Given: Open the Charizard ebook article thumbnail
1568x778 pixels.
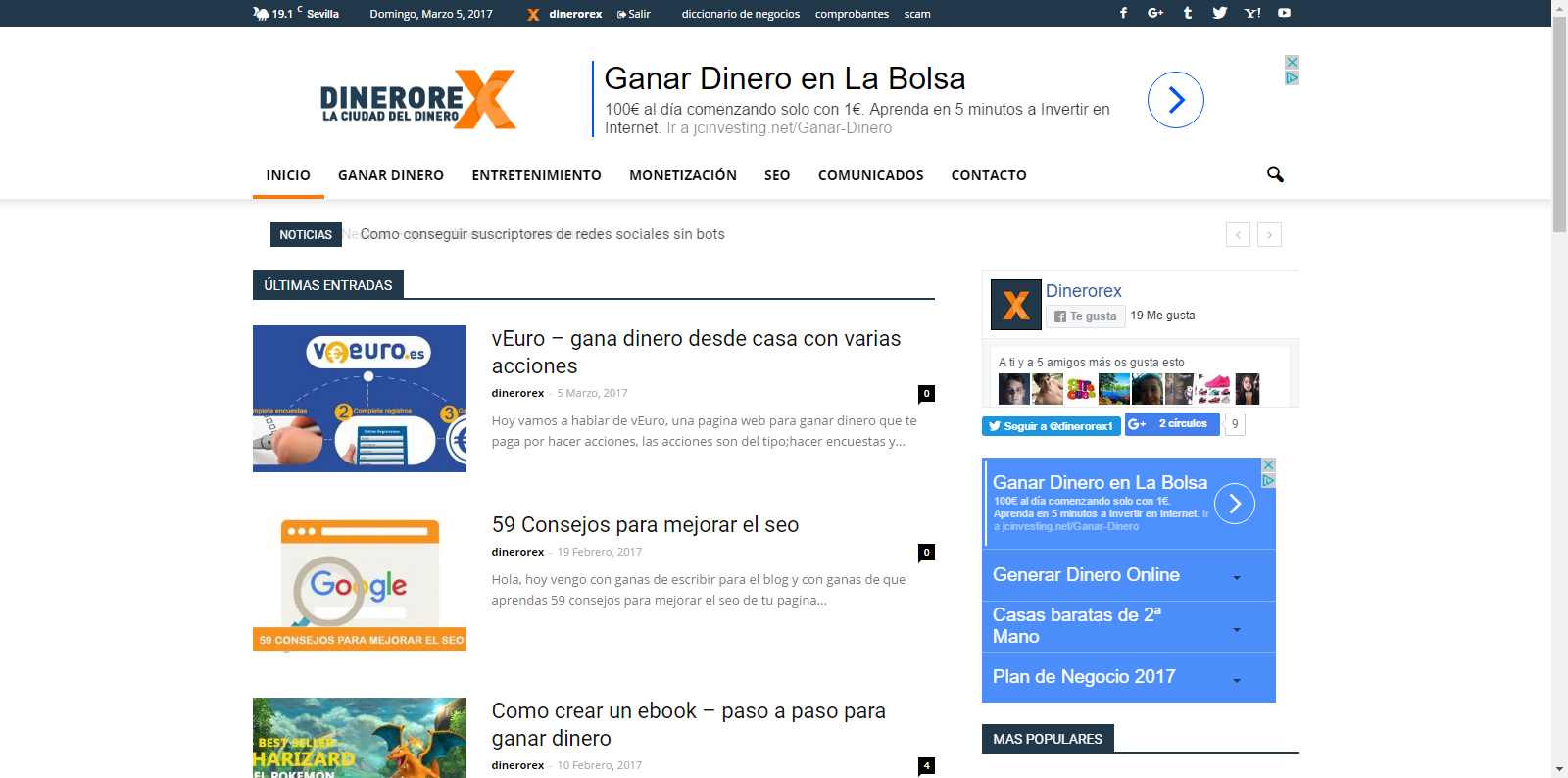Looking at the screenshot, I should coord(360,738).
